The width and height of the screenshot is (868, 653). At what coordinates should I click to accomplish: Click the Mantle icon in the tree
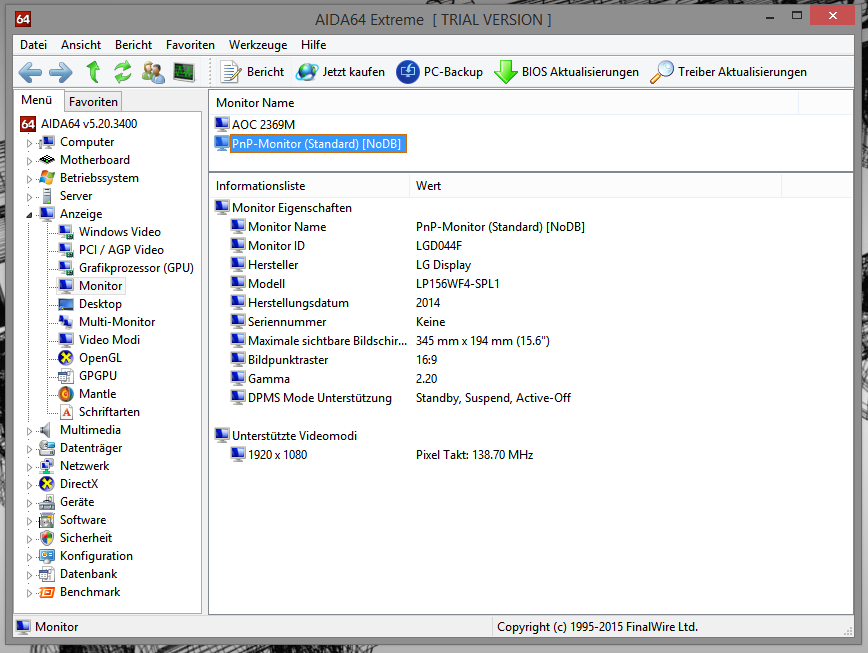click(66, 394)
